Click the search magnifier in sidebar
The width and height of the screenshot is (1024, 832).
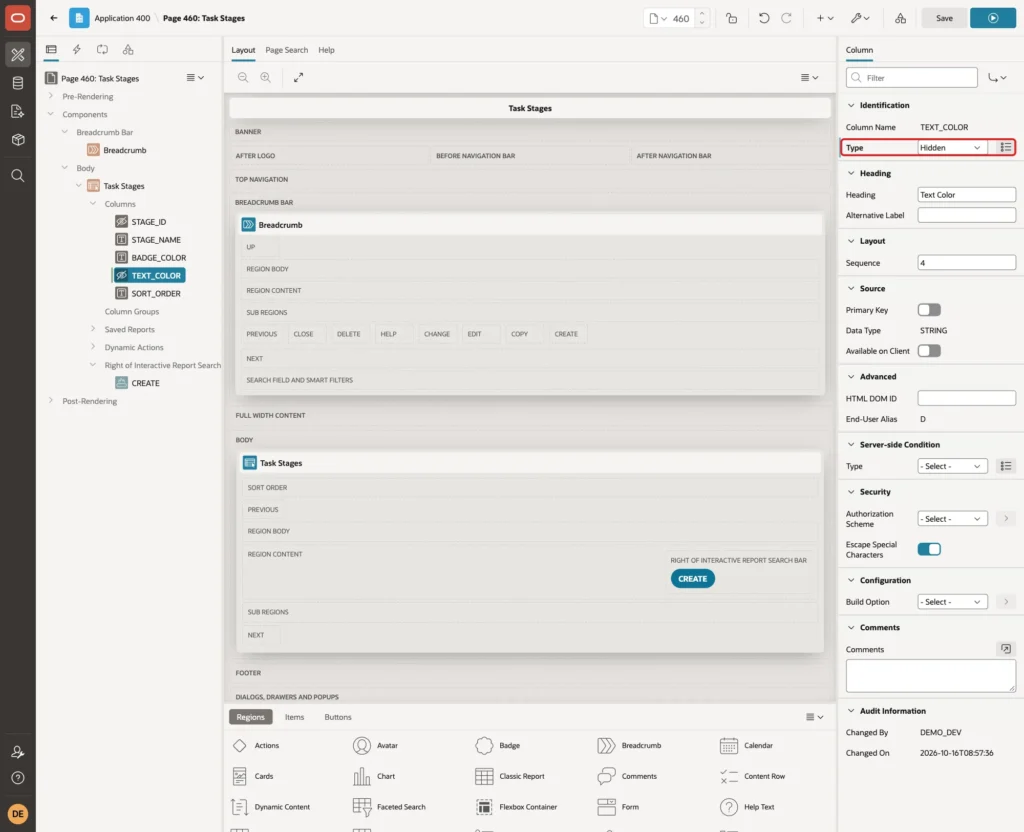(x=18, y=176)
